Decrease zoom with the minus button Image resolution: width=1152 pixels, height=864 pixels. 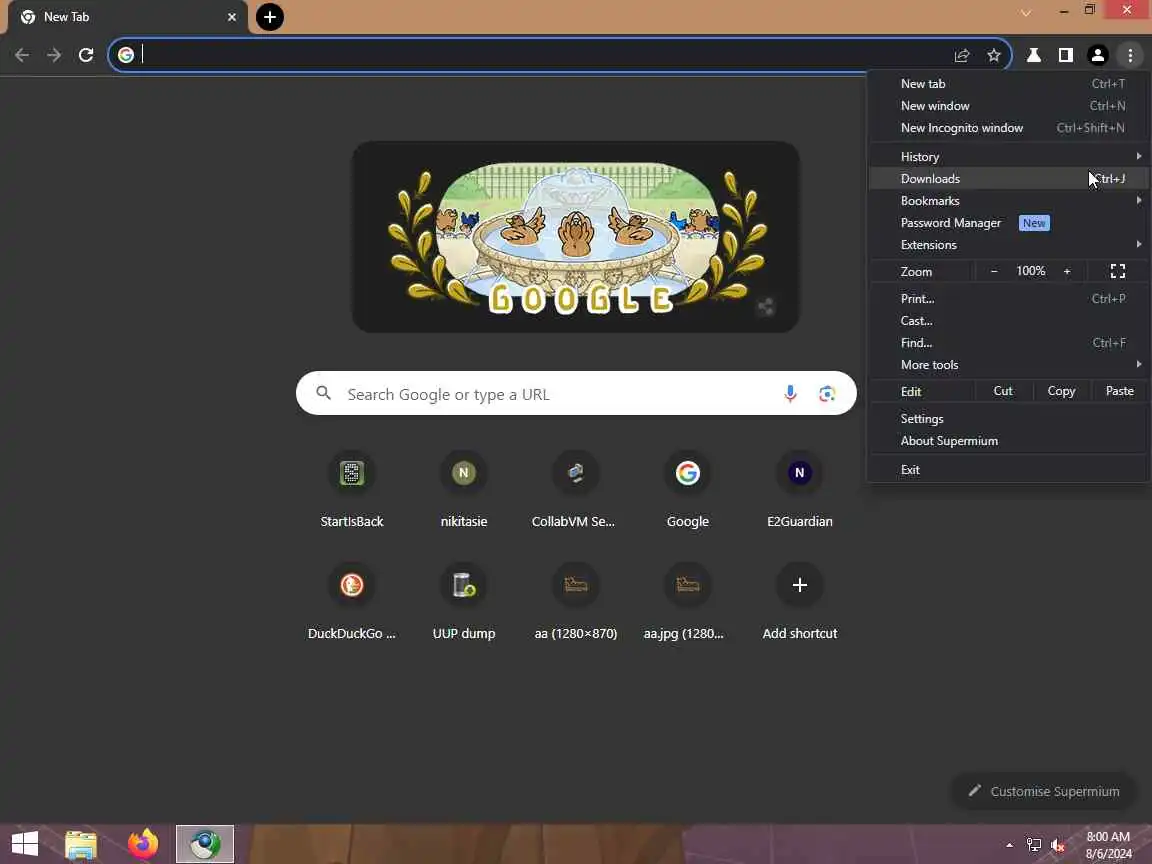(994, 272)
